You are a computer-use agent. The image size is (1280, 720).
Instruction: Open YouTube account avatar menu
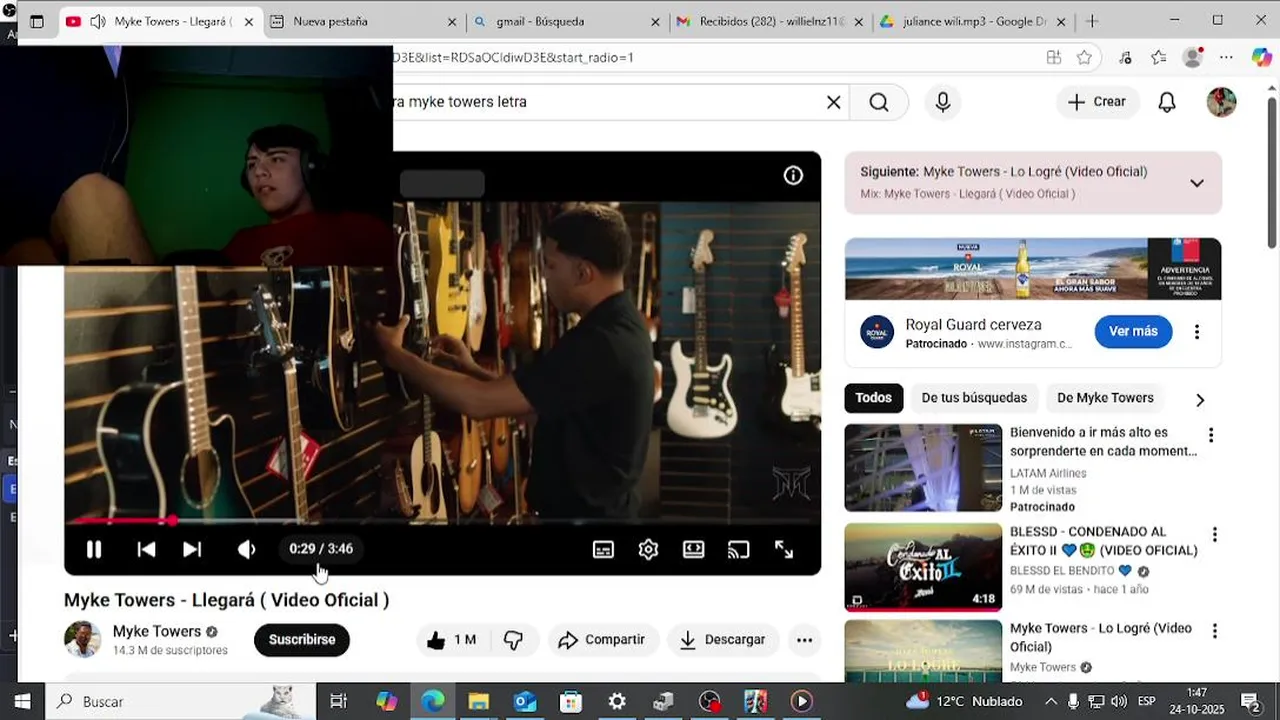coord(1221,102)
